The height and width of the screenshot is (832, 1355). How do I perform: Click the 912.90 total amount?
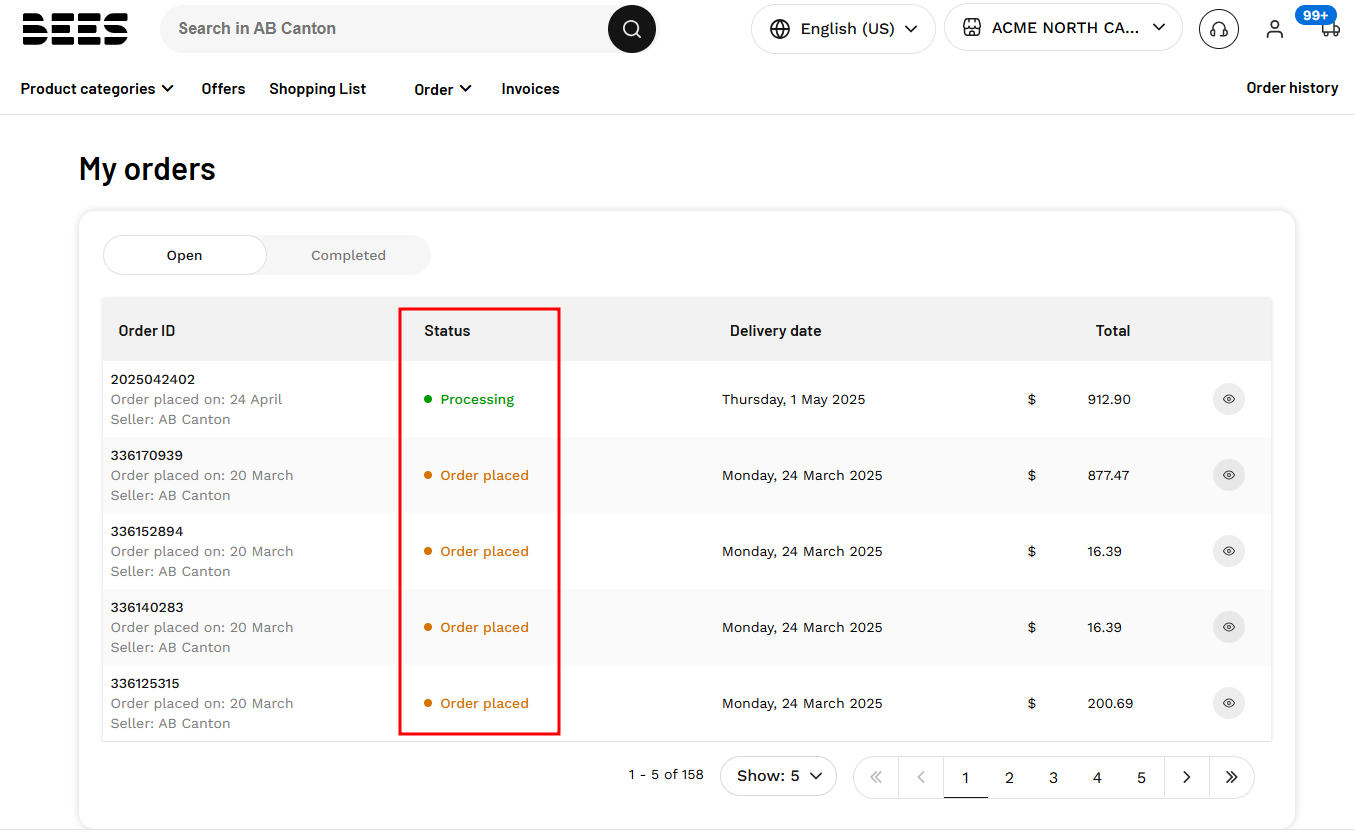pyautogui.click(x=1109, y=399)
